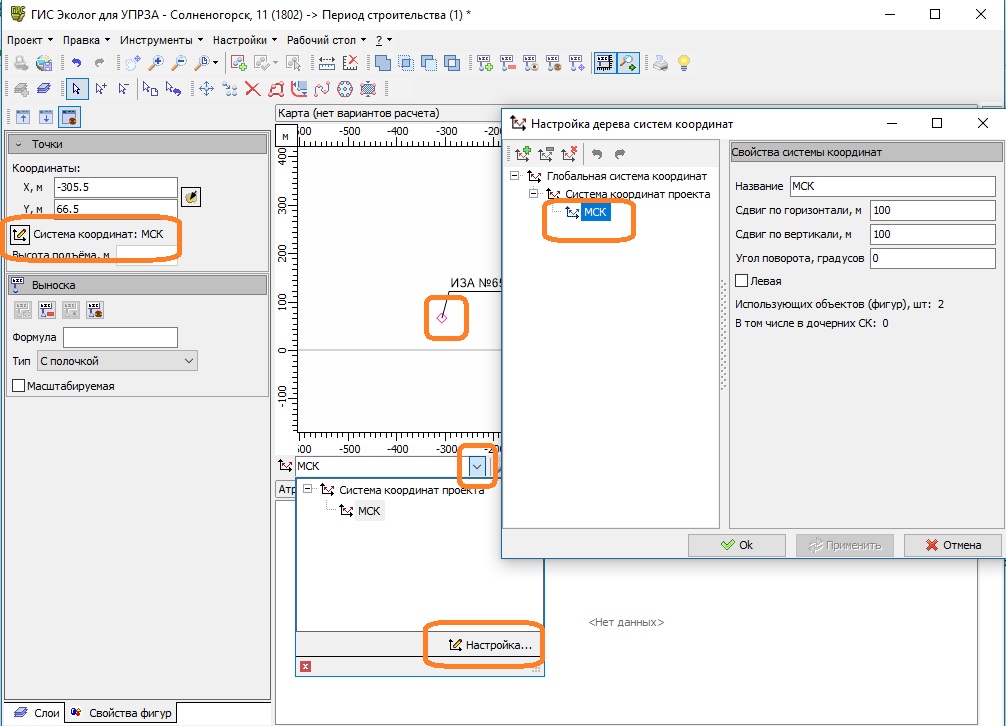
Task: Open the Тип dropdown 'С полочкой'
Action: 116,361
